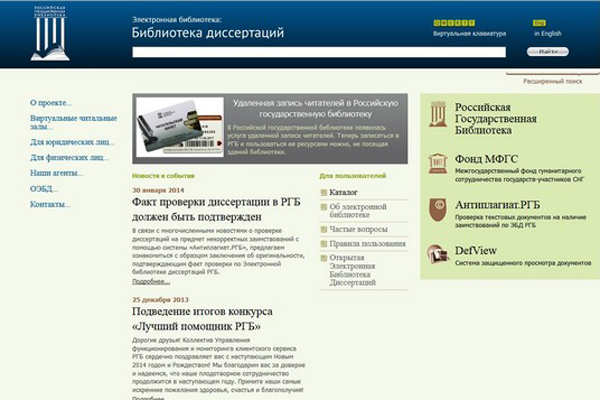Open Удаленная запись читателей banner heading
The height and width of the screenshot is (400, 600).
point(316,108)
